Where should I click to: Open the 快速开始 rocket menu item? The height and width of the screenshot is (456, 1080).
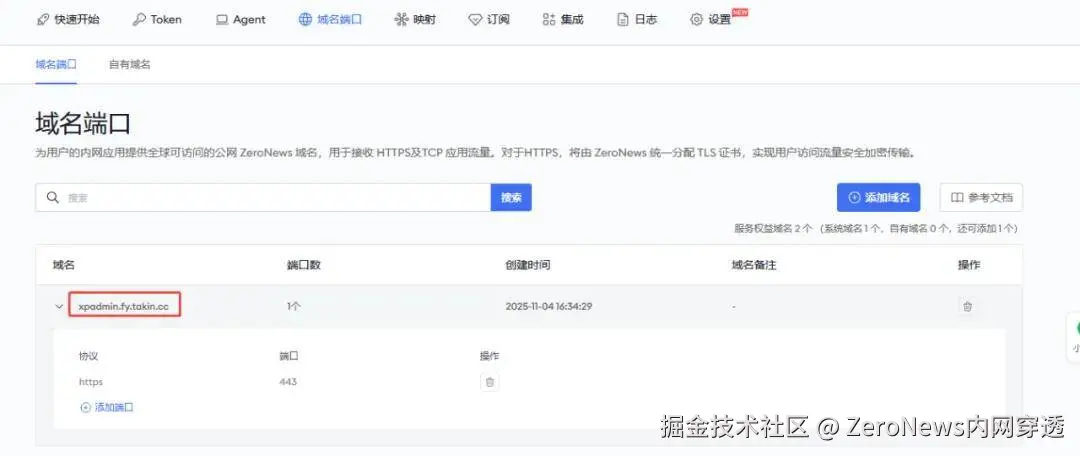(x=68, y=19)
